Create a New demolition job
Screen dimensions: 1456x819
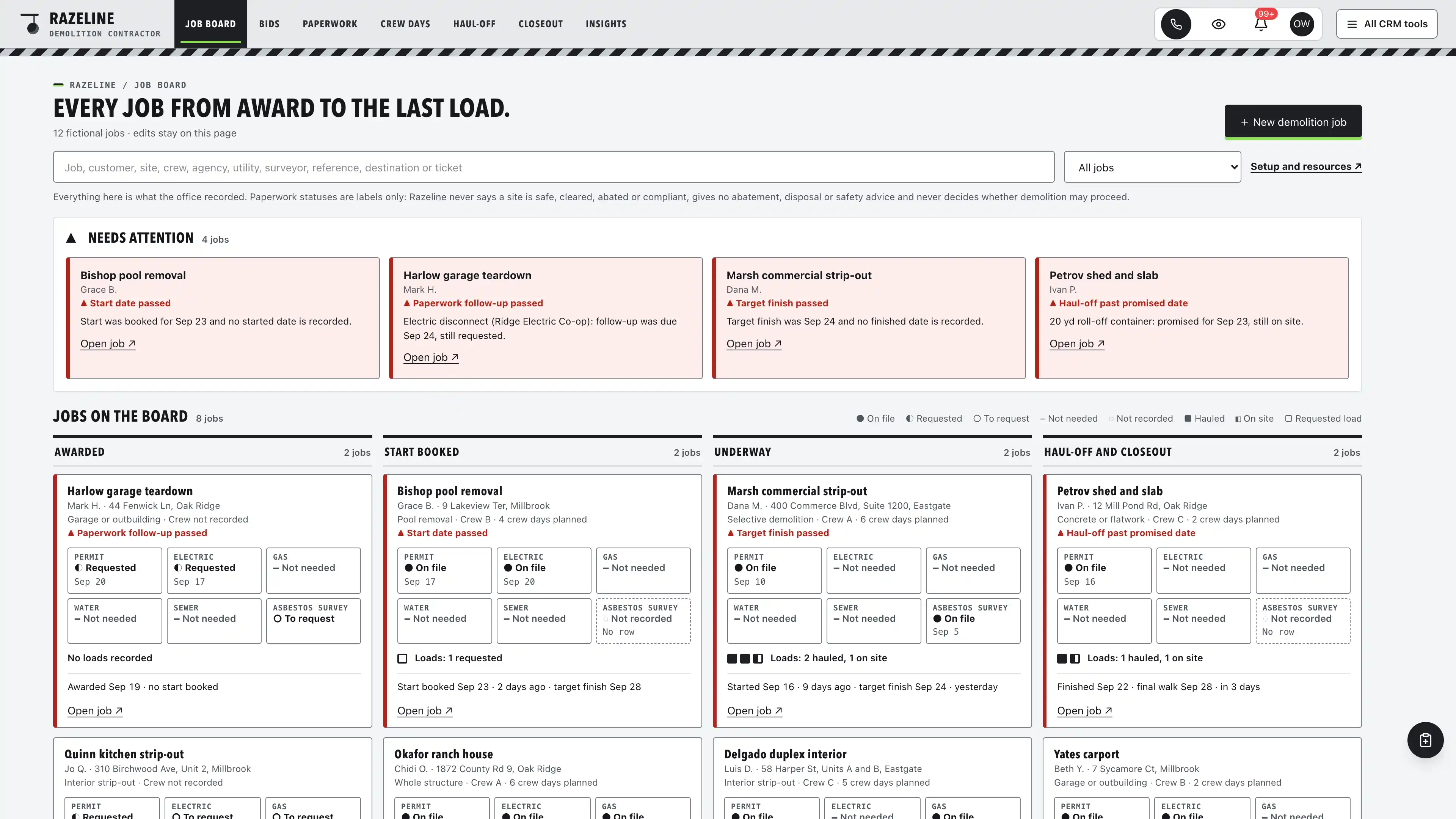pos(1293,121)
